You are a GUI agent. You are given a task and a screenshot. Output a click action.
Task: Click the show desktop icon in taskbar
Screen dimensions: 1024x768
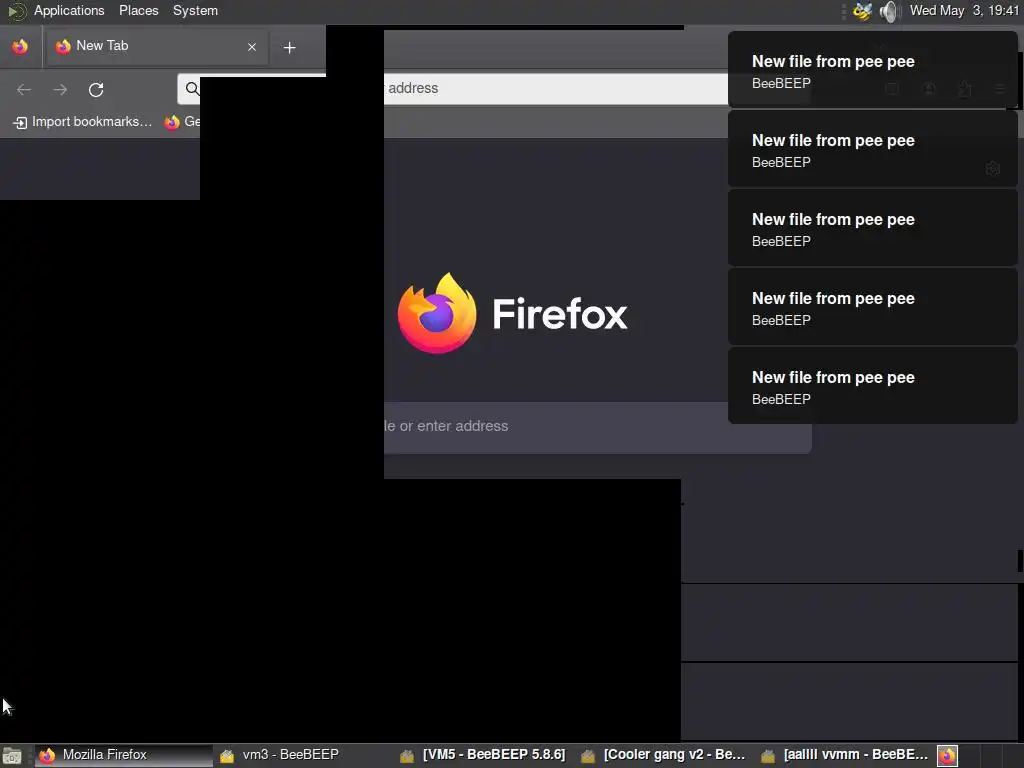click(x=12, y=756)
